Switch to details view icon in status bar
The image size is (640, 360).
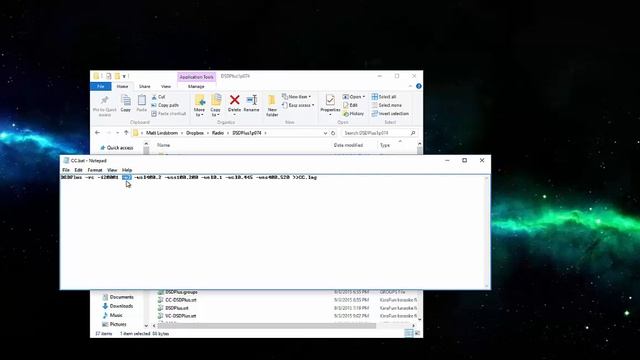[409, 333]
